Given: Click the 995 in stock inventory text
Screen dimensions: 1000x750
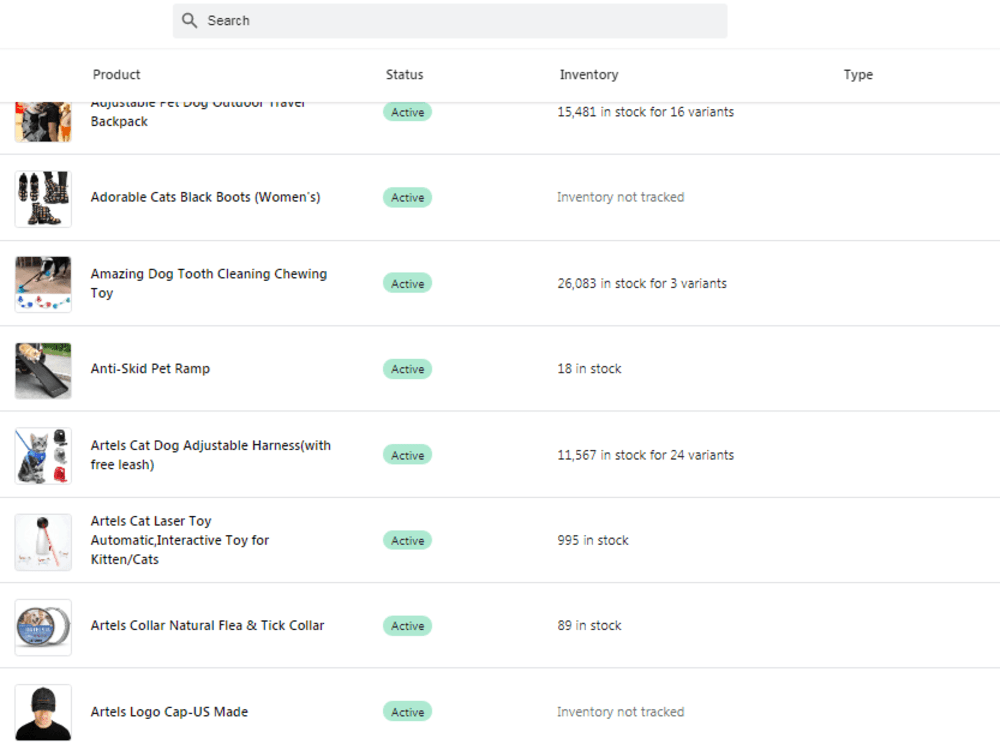Looking at the screenshot, I should coord(592,540).
